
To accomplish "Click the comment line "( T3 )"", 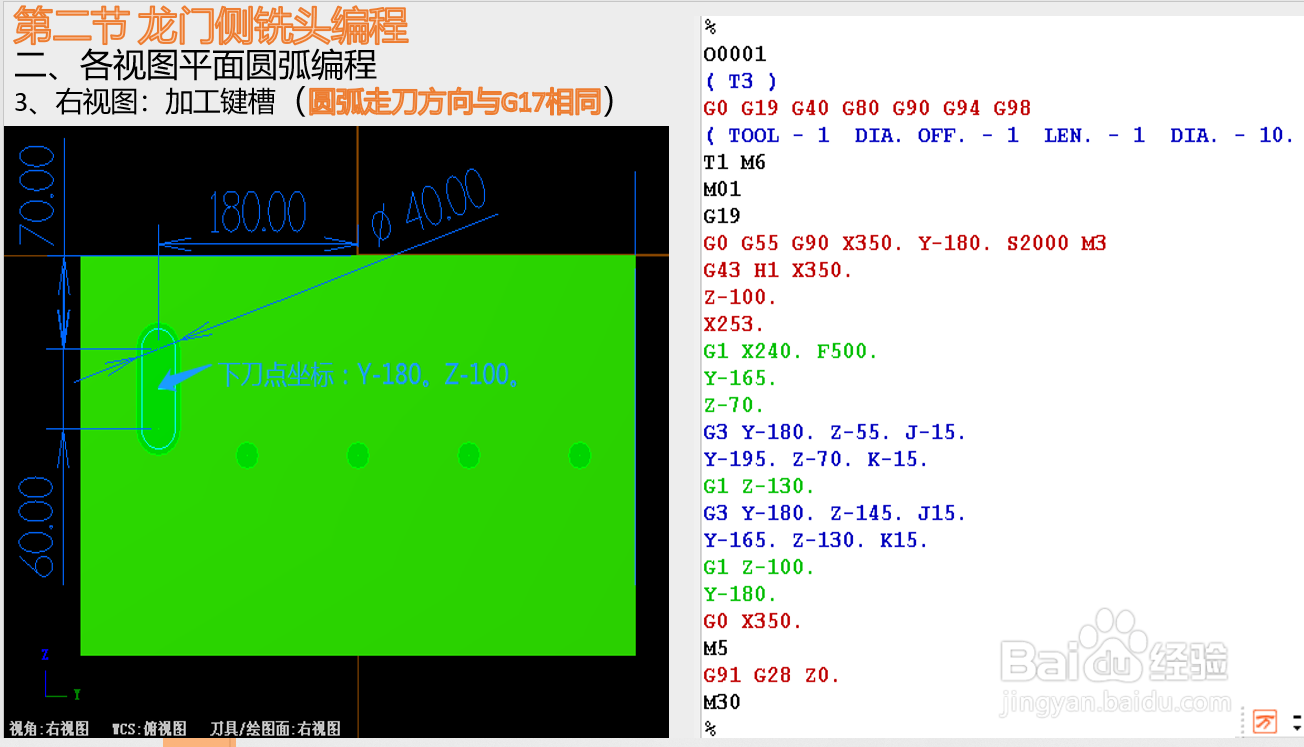I will click(740, 81).
